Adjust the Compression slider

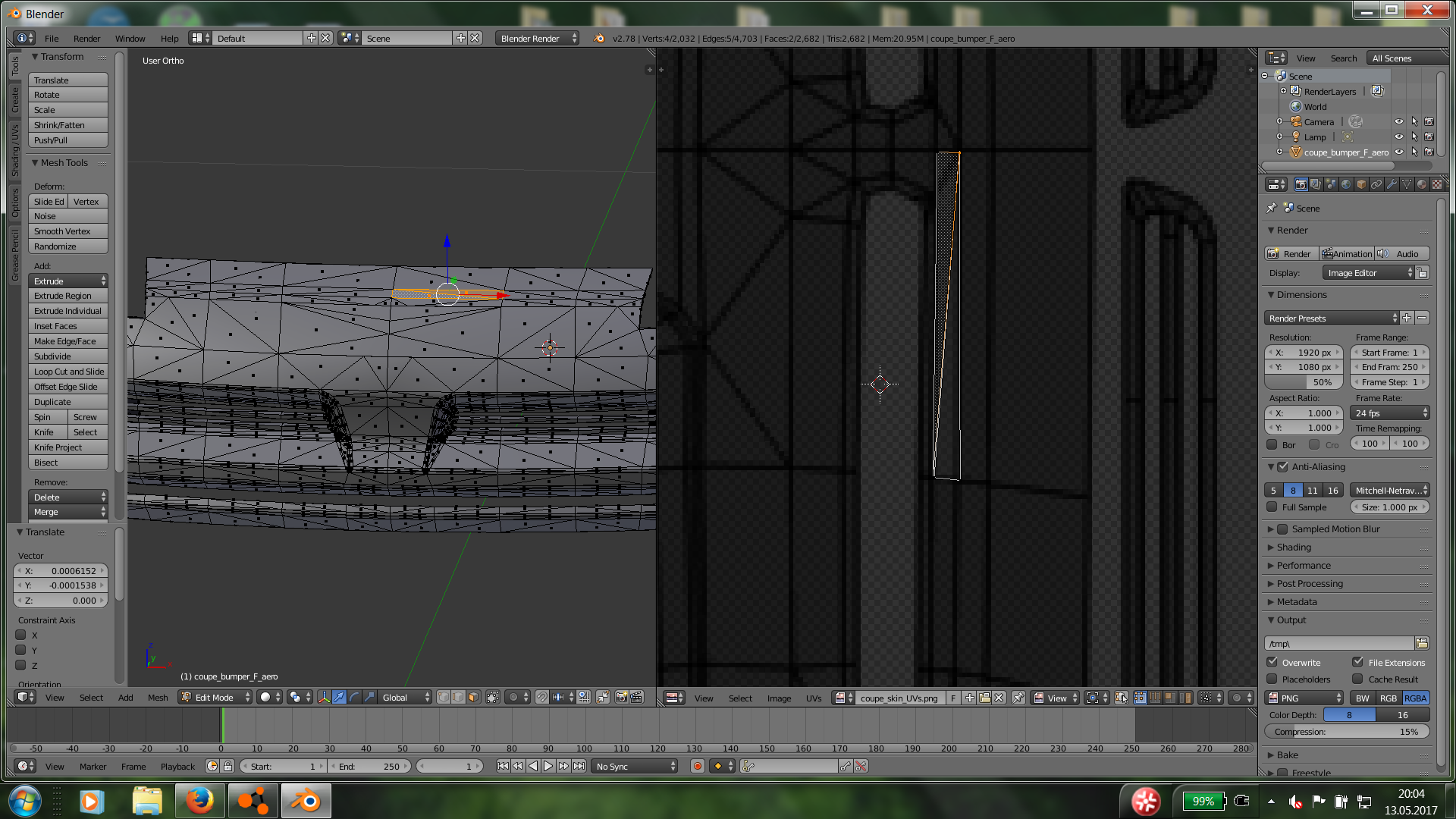coord(1346,732)
